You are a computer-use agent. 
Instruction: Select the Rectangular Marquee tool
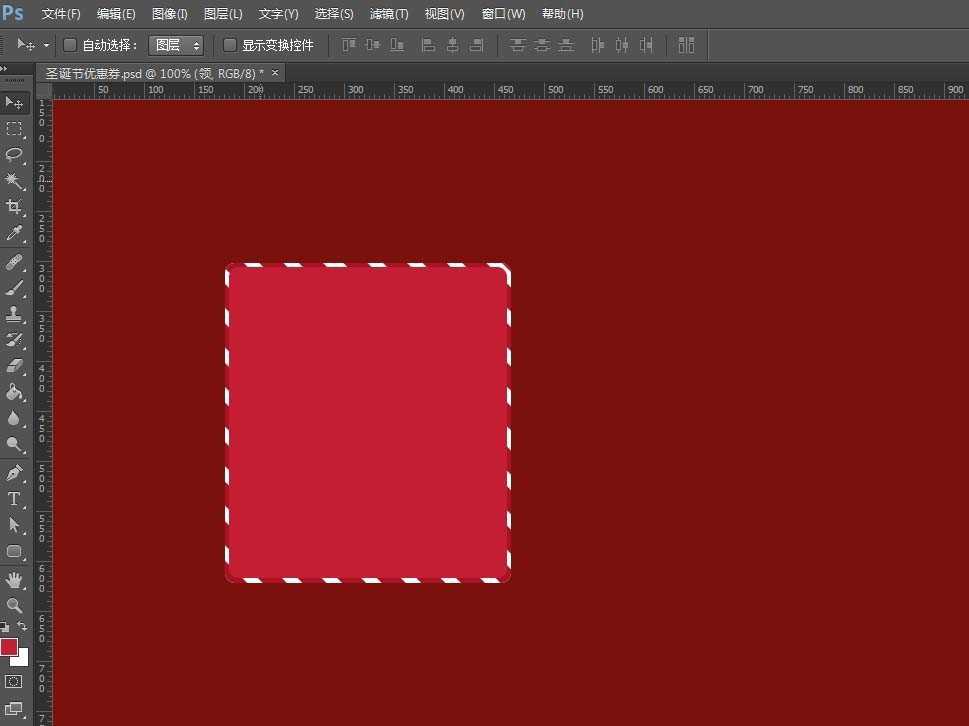14,129
